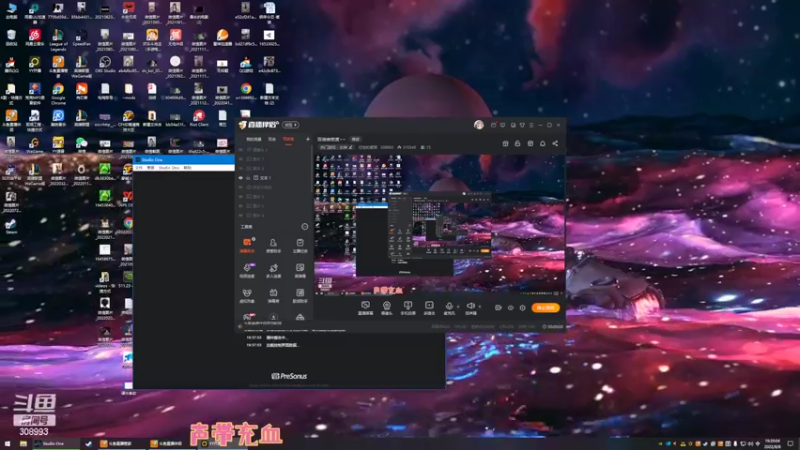Click the user avatar in streaming app title bar
Screen dimensions: 800x450
[479, 124]
